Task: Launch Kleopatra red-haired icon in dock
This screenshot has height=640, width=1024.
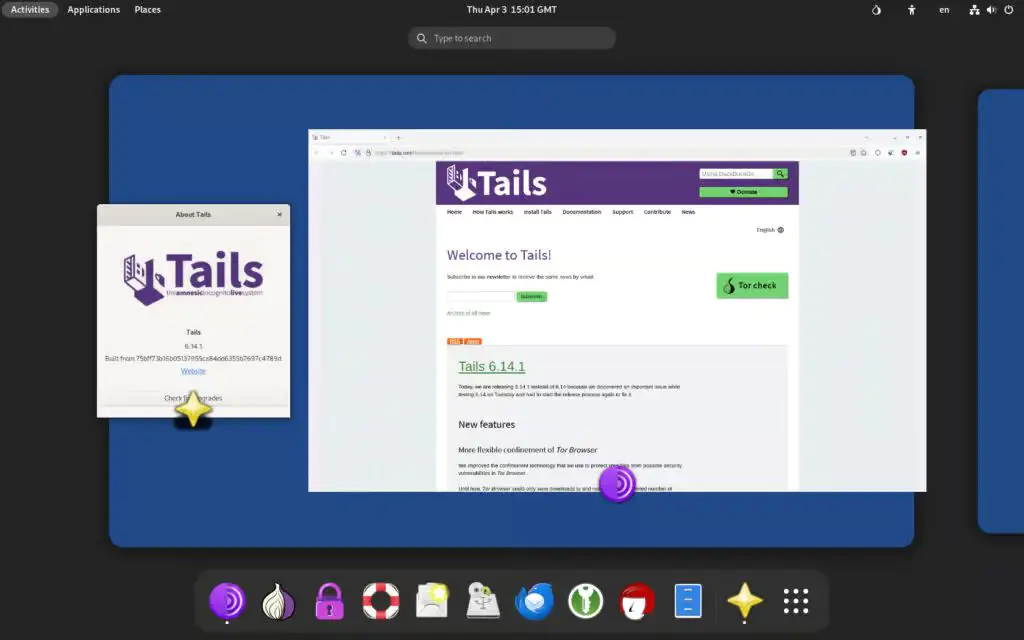Action: [x=637, y=601]
